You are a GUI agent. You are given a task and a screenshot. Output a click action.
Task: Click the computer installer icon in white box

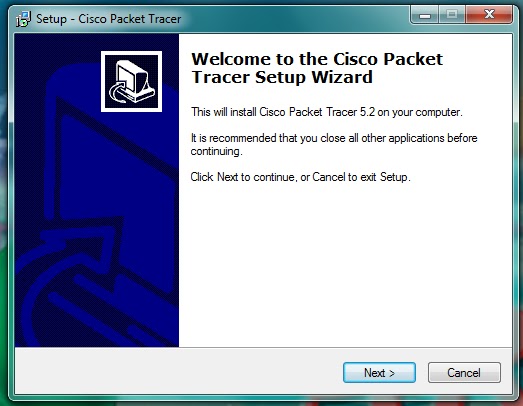(131, 81)
